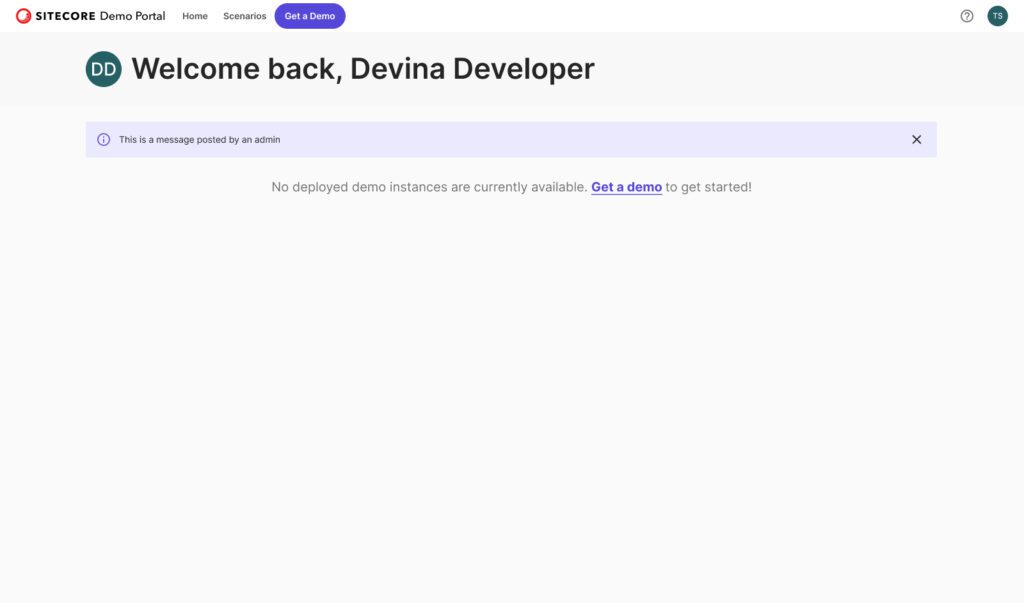Go to the Home menu item

(x=195, y=16)
